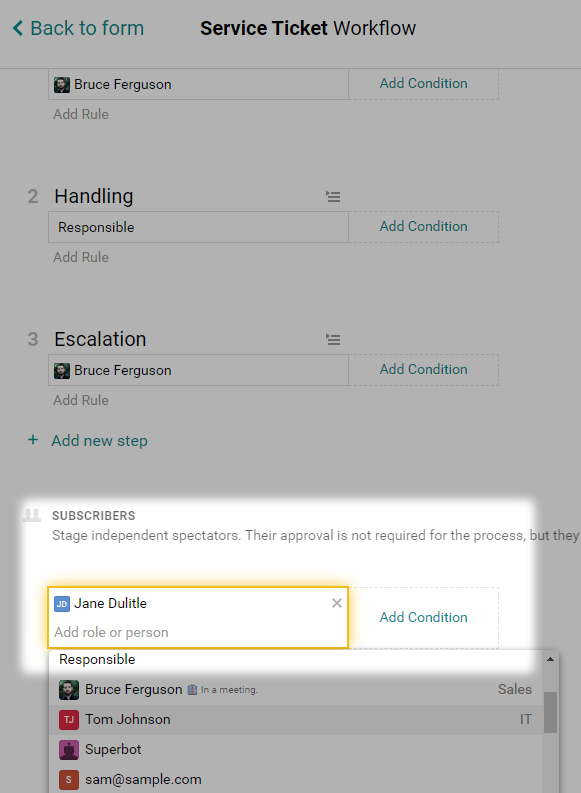581x793 pixels.
Task: Choose Tom Johnson from the list
Action: [x=296, y=720]
